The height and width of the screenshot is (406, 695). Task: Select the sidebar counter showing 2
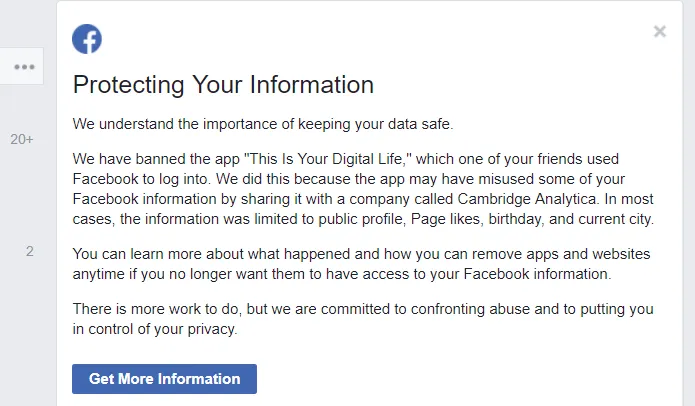click(30, 251)
